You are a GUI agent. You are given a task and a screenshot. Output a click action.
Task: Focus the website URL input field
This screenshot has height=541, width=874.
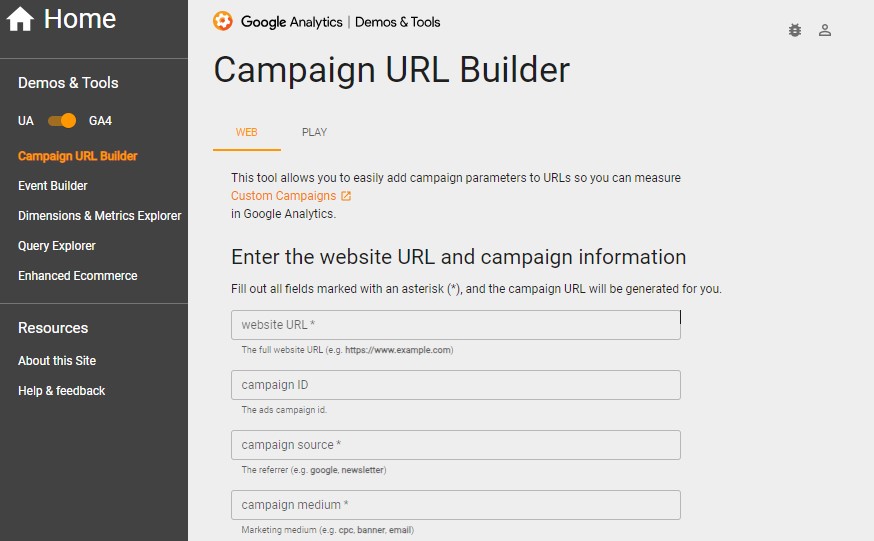(455, 325)
